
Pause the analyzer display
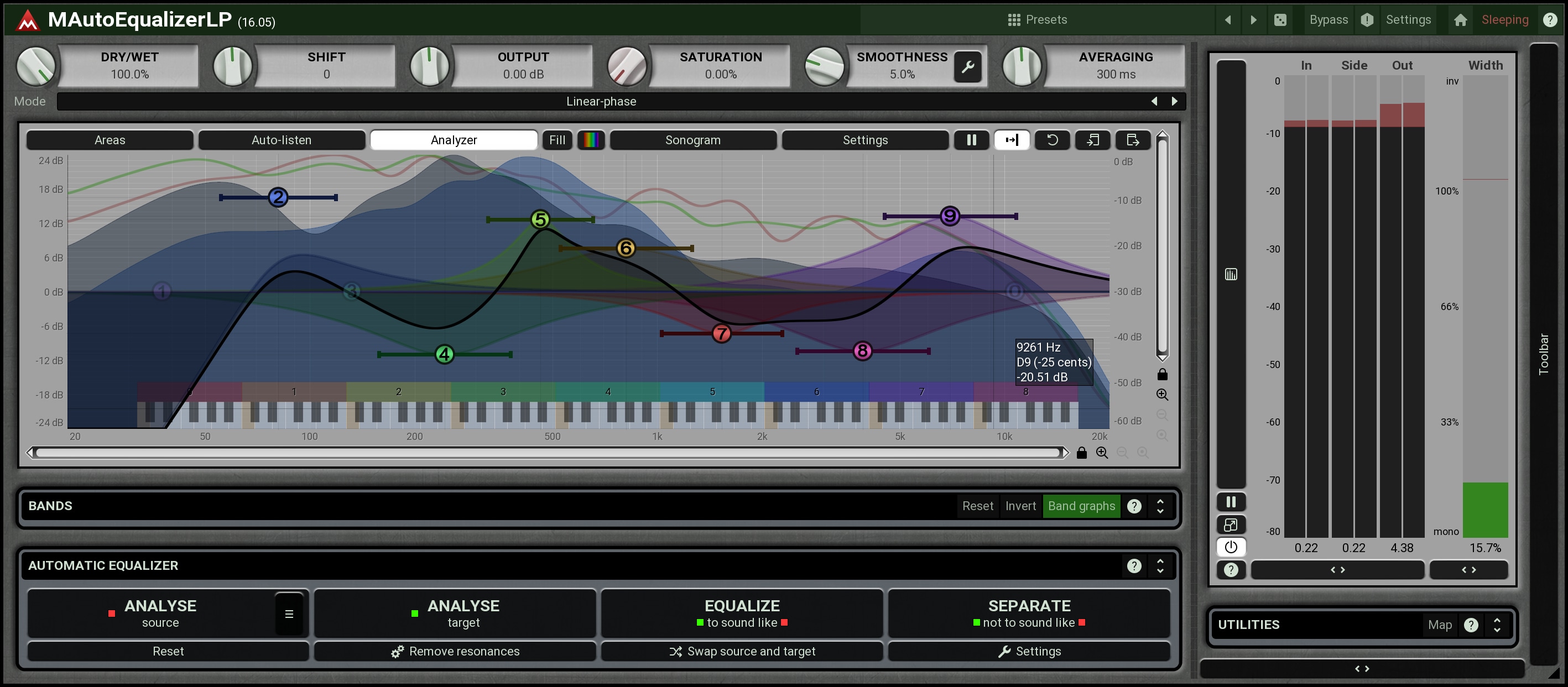pos(971,140)
